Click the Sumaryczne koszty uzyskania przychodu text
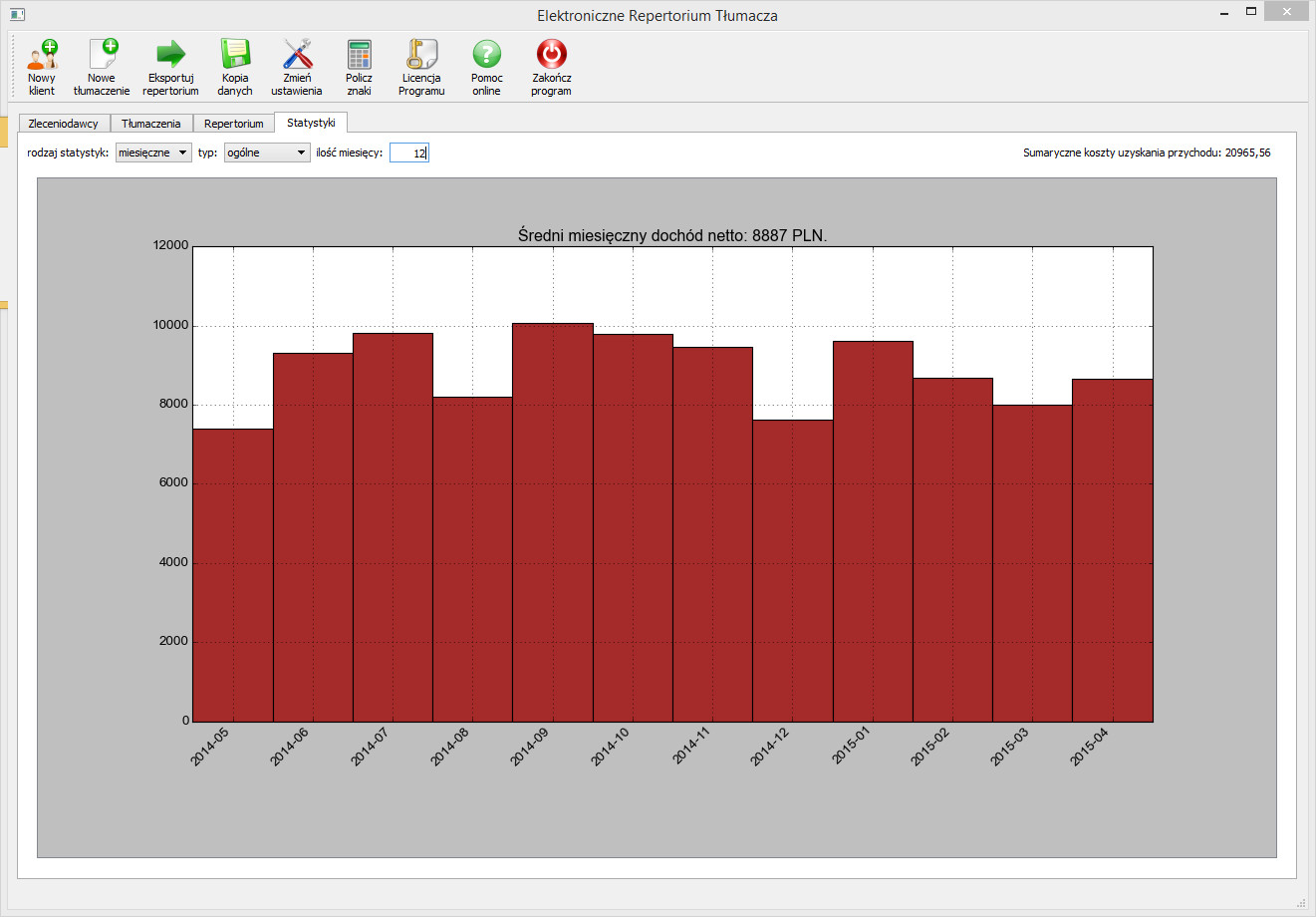Screen dimensions: 1316x917 [x=1147, y=153]
